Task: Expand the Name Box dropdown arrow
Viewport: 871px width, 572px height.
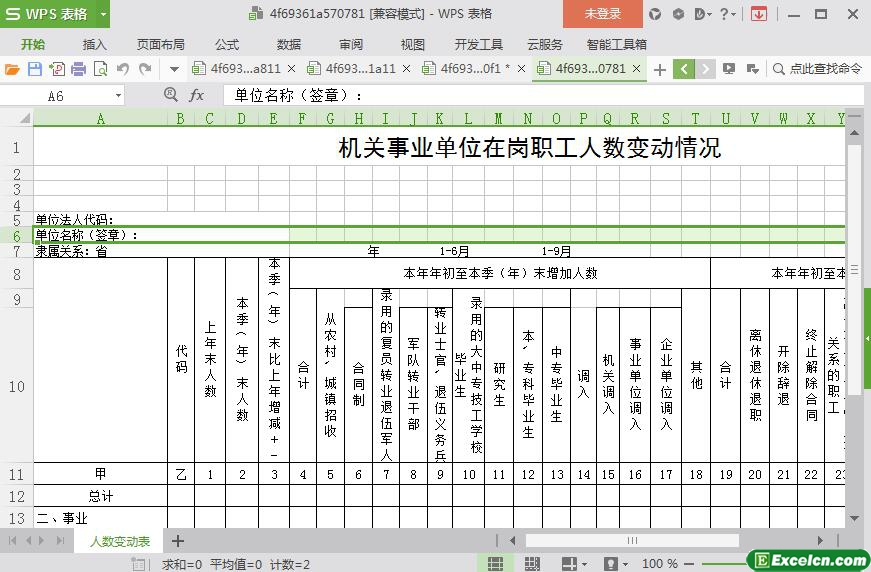Action: coord(118,95)
